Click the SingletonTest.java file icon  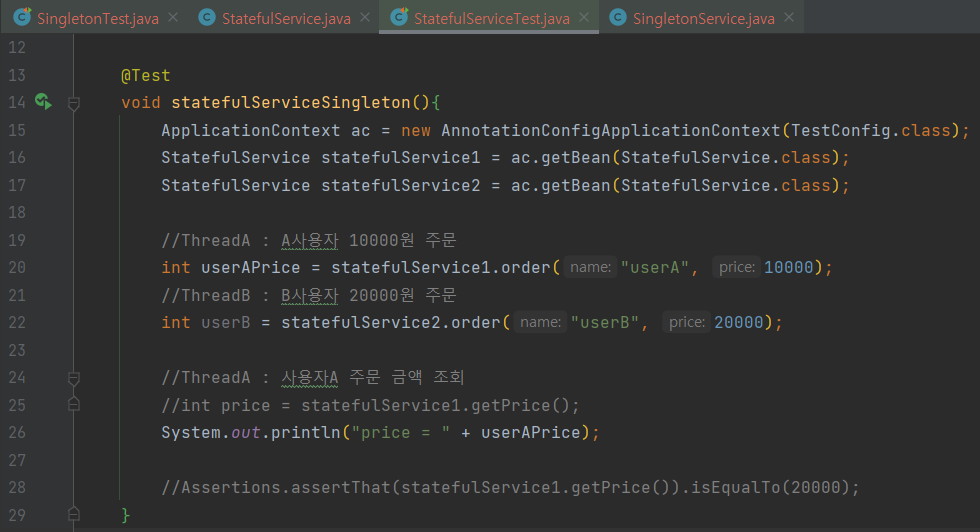click(x=22, y=17)
